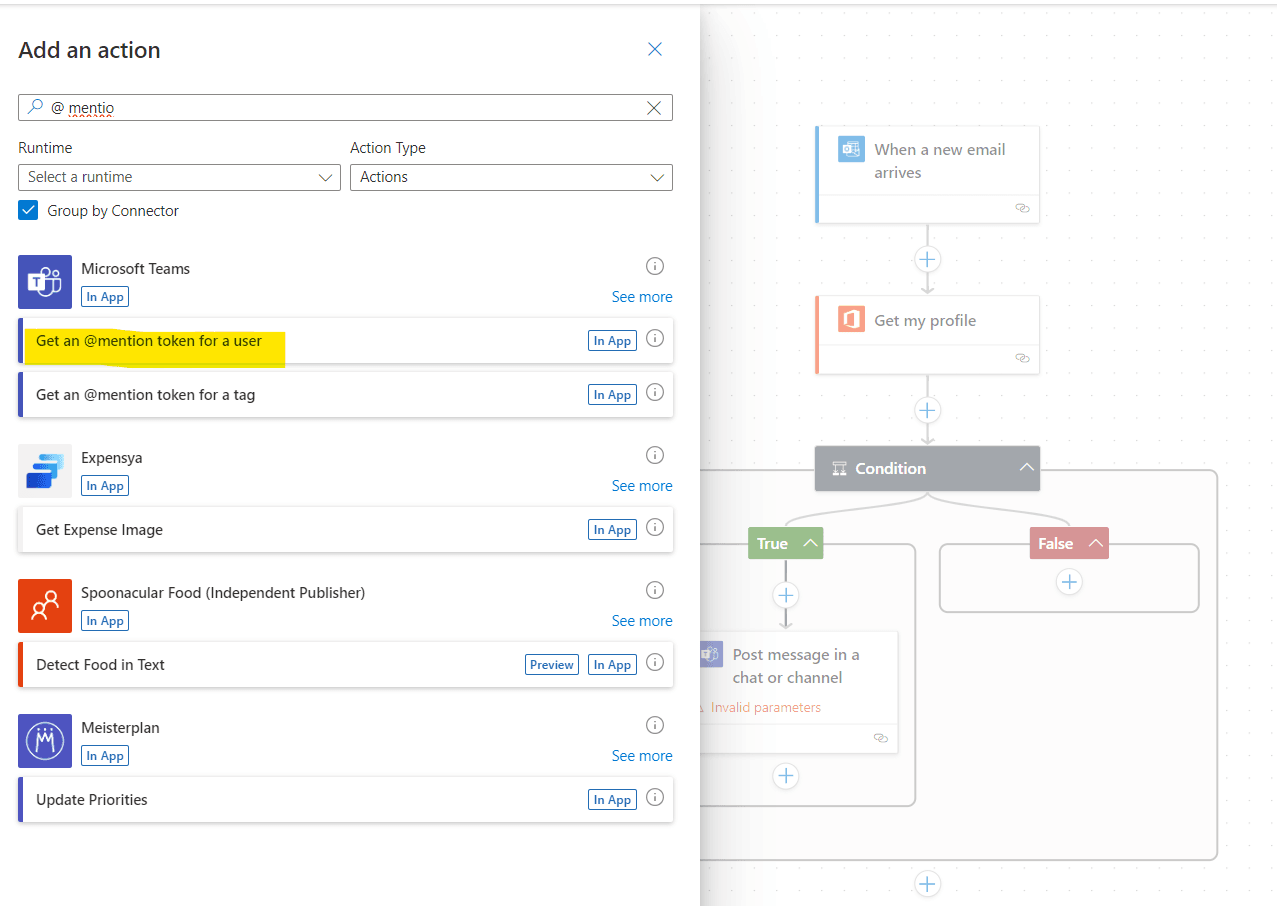Click See more under Spoonacular Food
The width and height of the screenshot is (1277, 906).
pos(641,621)
